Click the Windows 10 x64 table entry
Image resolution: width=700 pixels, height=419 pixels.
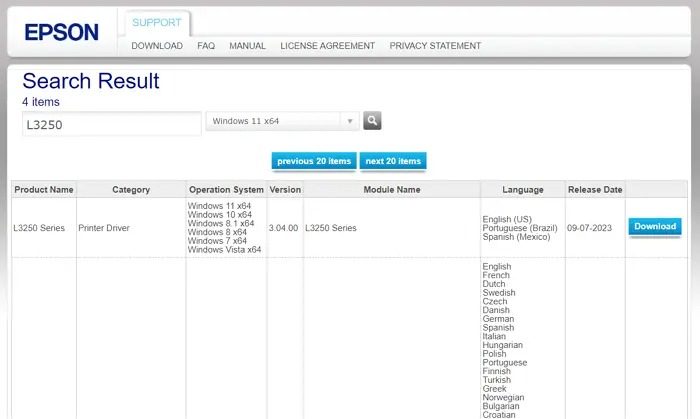coord(220,215)
